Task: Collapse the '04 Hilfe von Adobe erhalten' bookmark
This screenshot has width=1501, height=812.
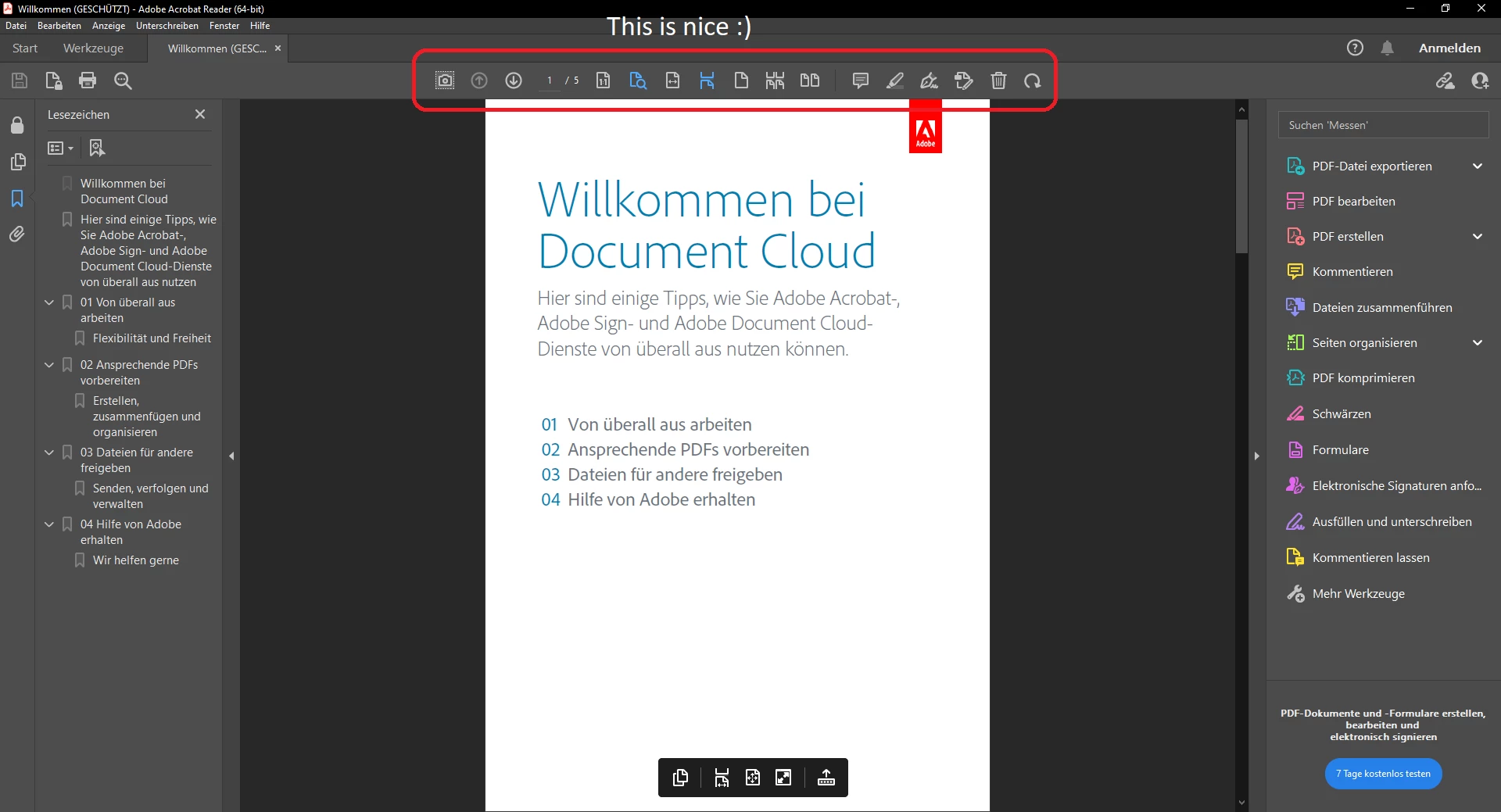Action: tap(49, 524)
